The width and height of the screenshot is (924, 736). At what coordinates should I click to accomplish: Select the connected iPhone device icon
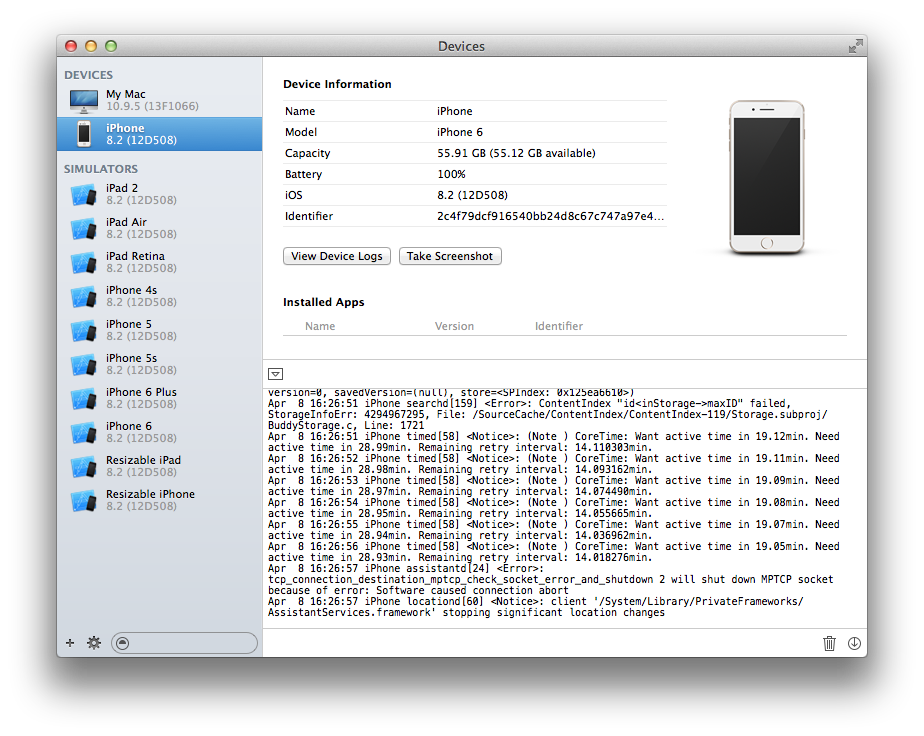click(83, 134)
